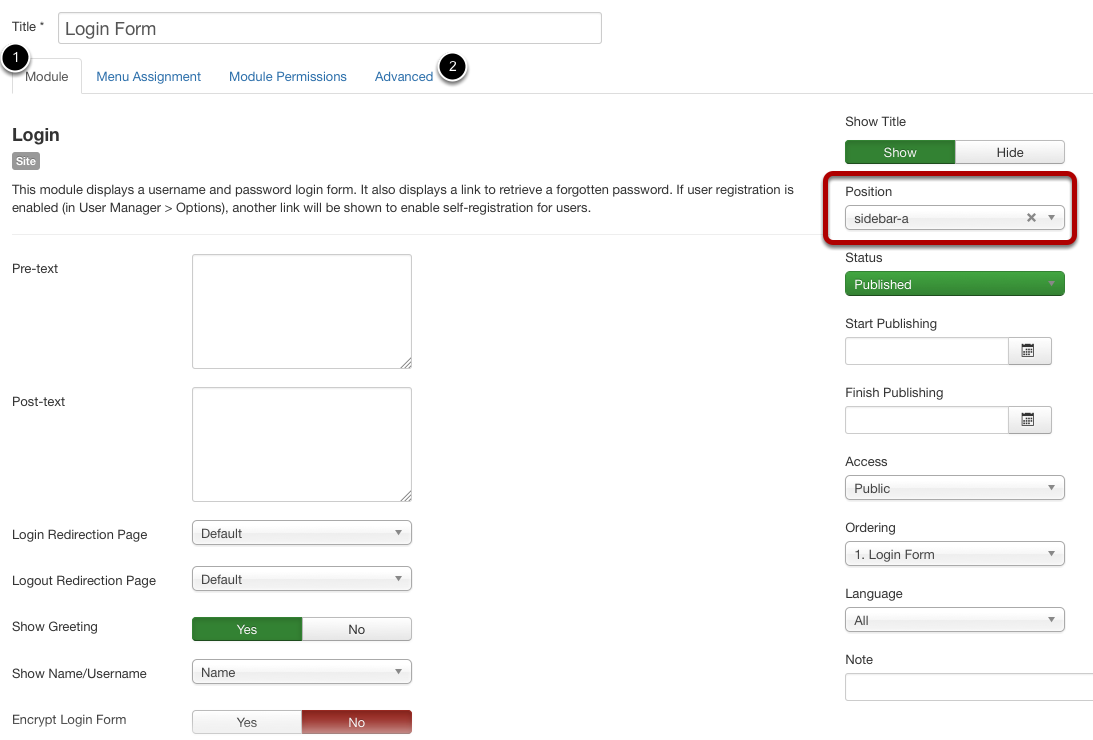Open the Start Publishing calendar picker

(x=1030, y=350)
